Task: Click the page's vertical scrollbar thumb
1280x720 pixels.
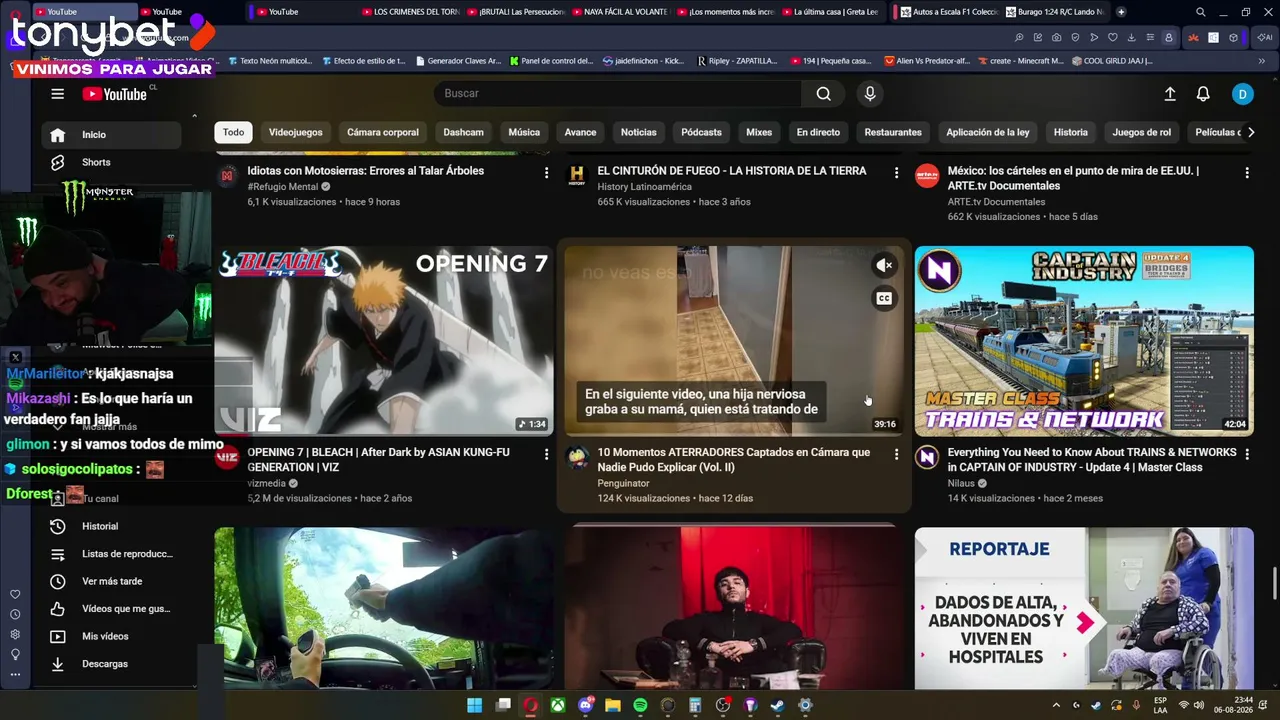Action: 1274,582
